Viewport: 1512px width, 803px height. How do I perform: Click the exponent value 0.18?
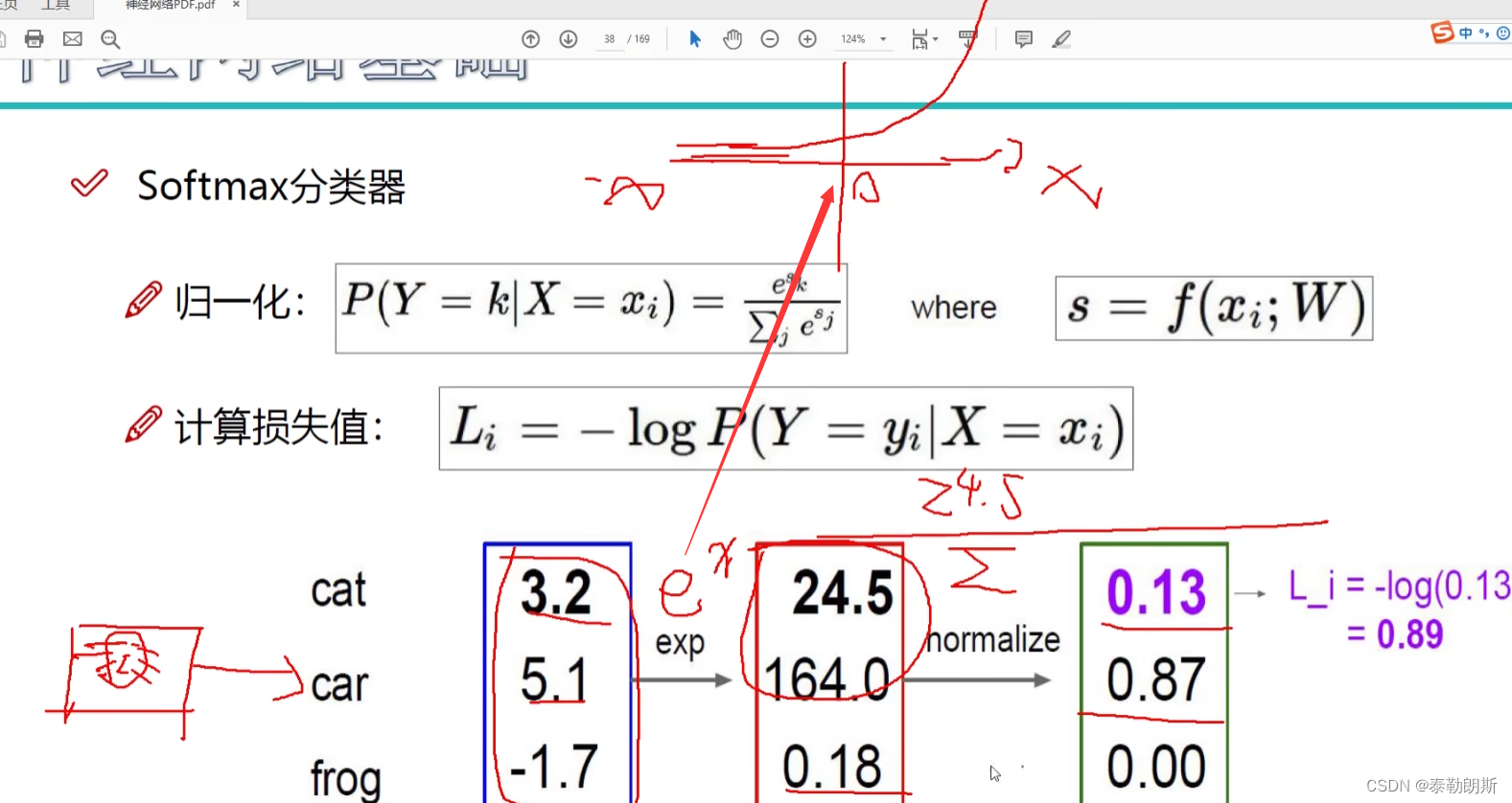[x=831, y=767]
